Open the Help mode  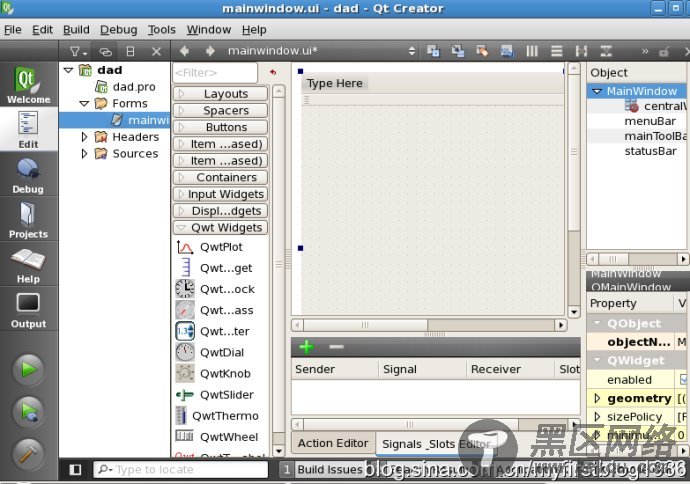pos(29,264)
